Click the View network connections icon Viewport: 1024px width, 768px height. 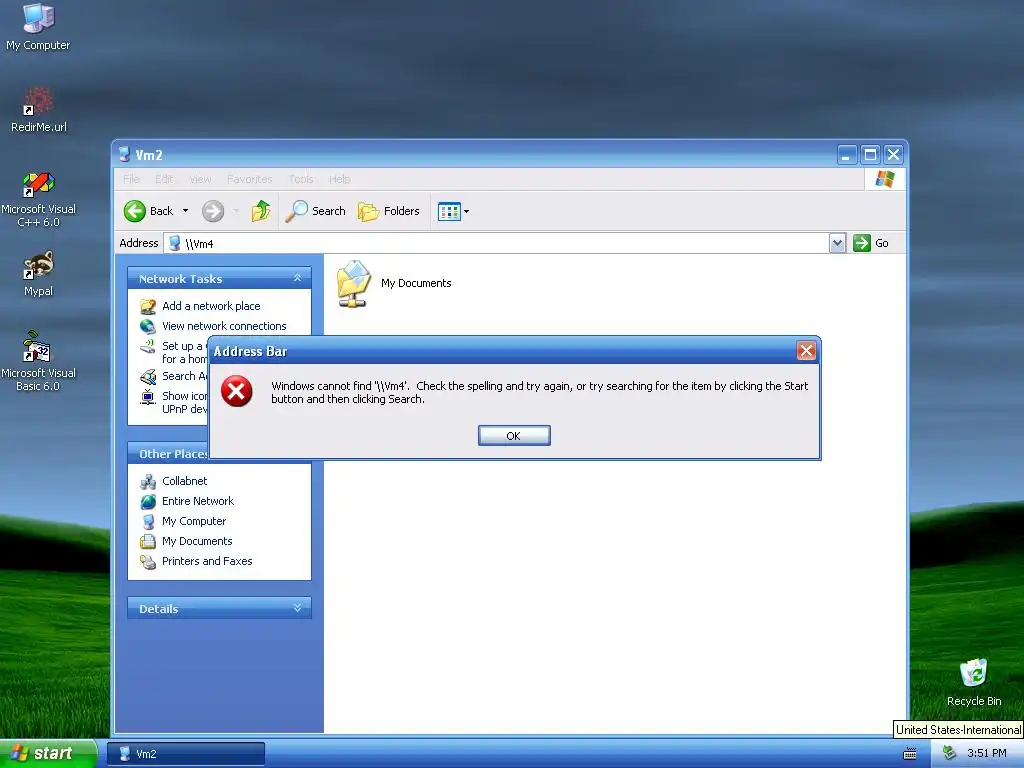click(x=148, y=326)
